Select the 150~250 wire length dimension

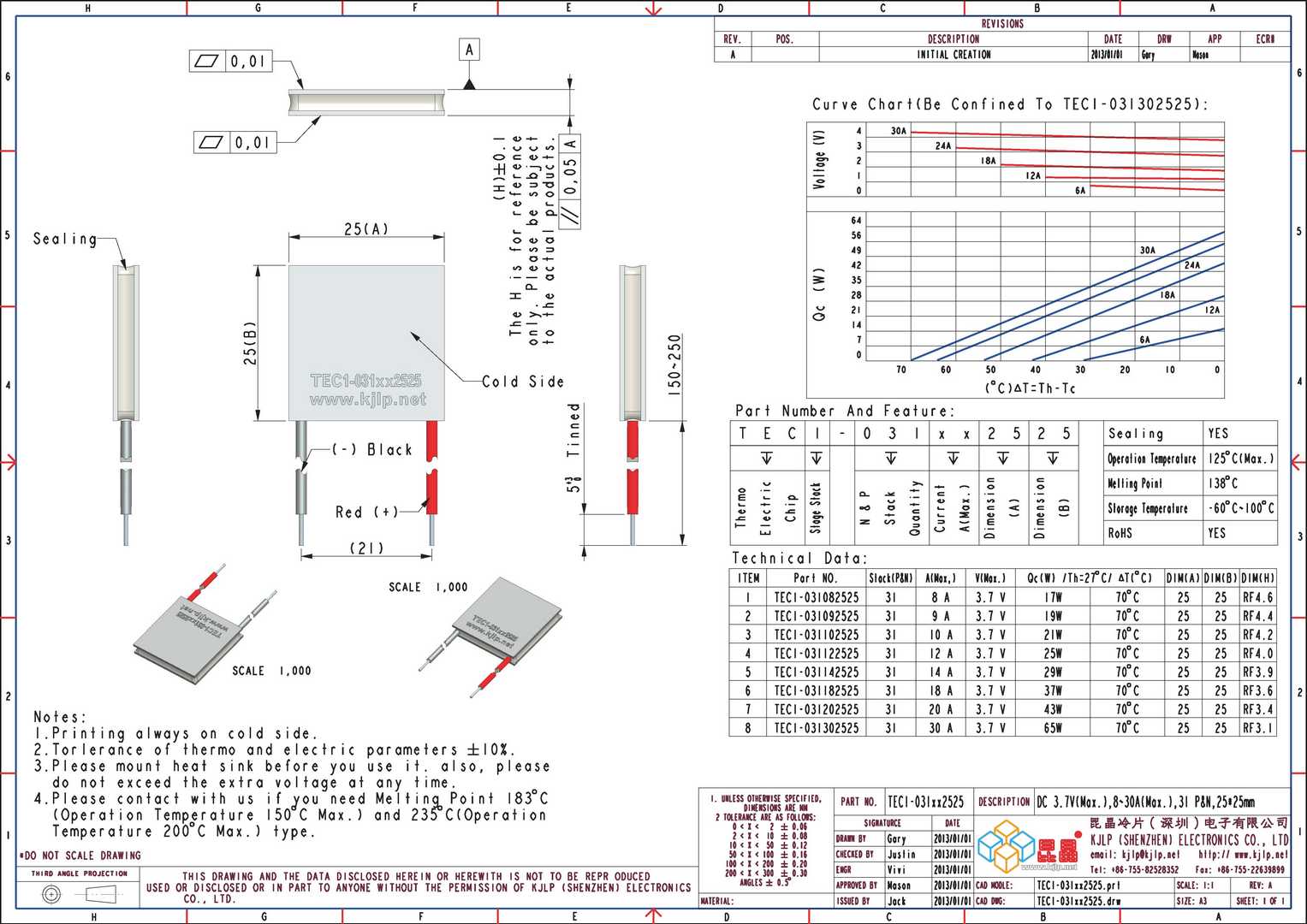click(x=674, y=364)
